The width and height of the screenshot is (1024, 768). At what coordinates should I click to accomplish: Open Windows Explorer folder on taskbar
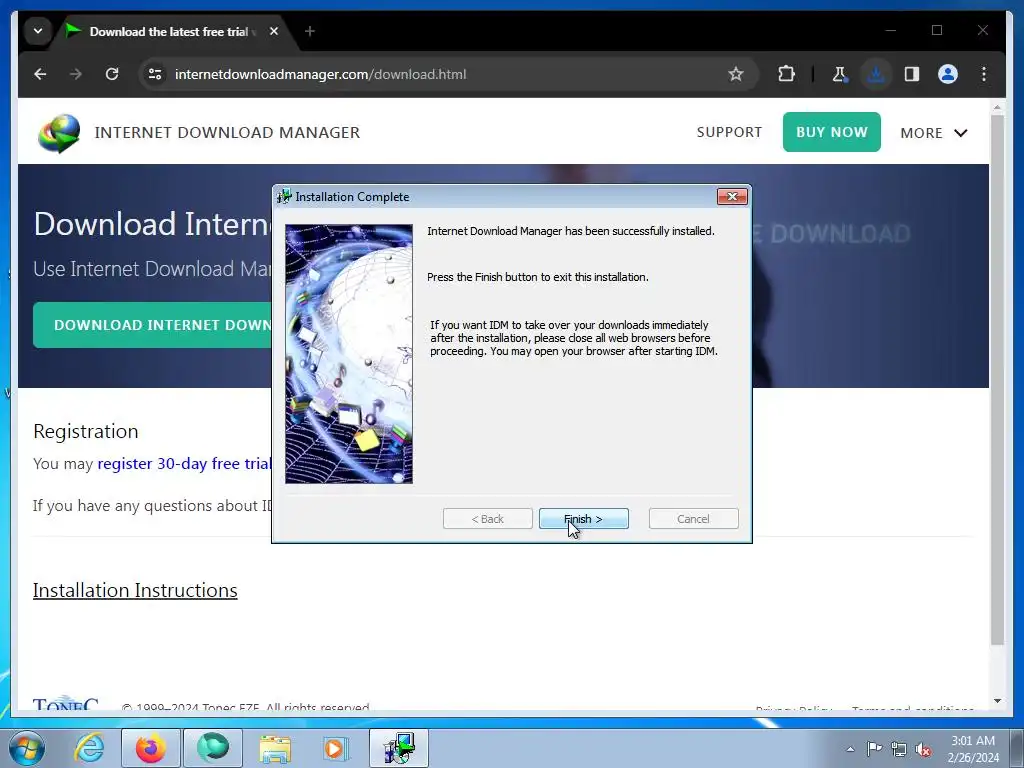[275, 748]
